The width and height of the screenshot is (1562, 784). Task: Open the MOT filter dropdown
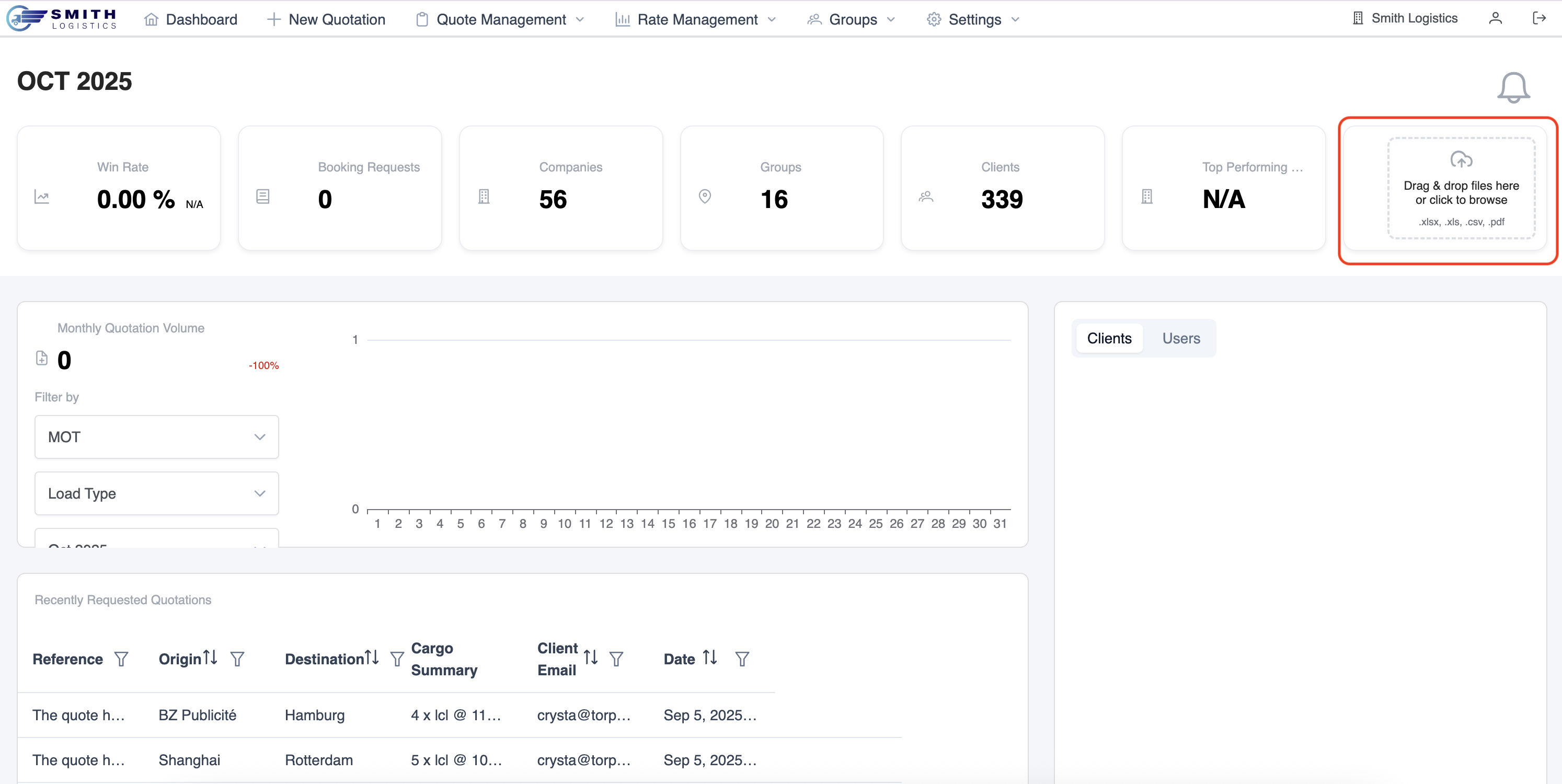[156, 437]
